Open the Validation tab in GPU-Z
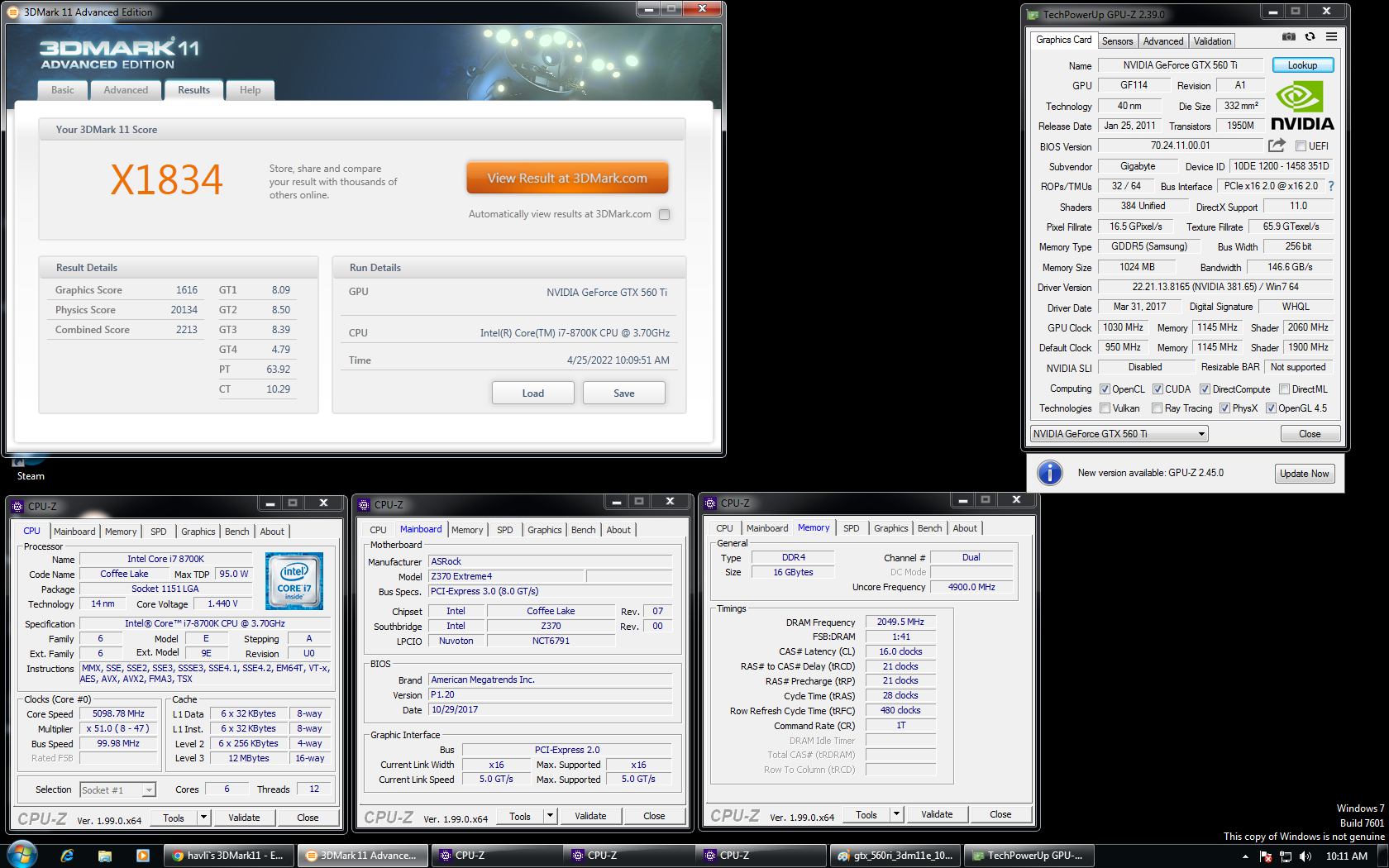The height and width of the screenshot is (868, 1389). click(x=1212, y=41)
